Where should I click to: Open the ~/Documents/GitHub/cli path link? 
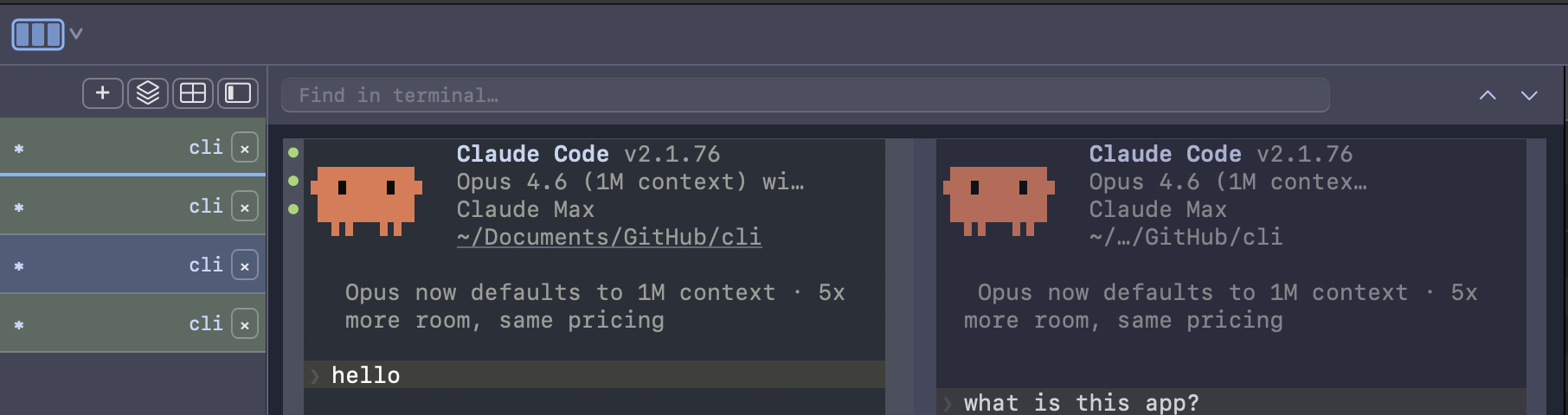tap(609, 237)
